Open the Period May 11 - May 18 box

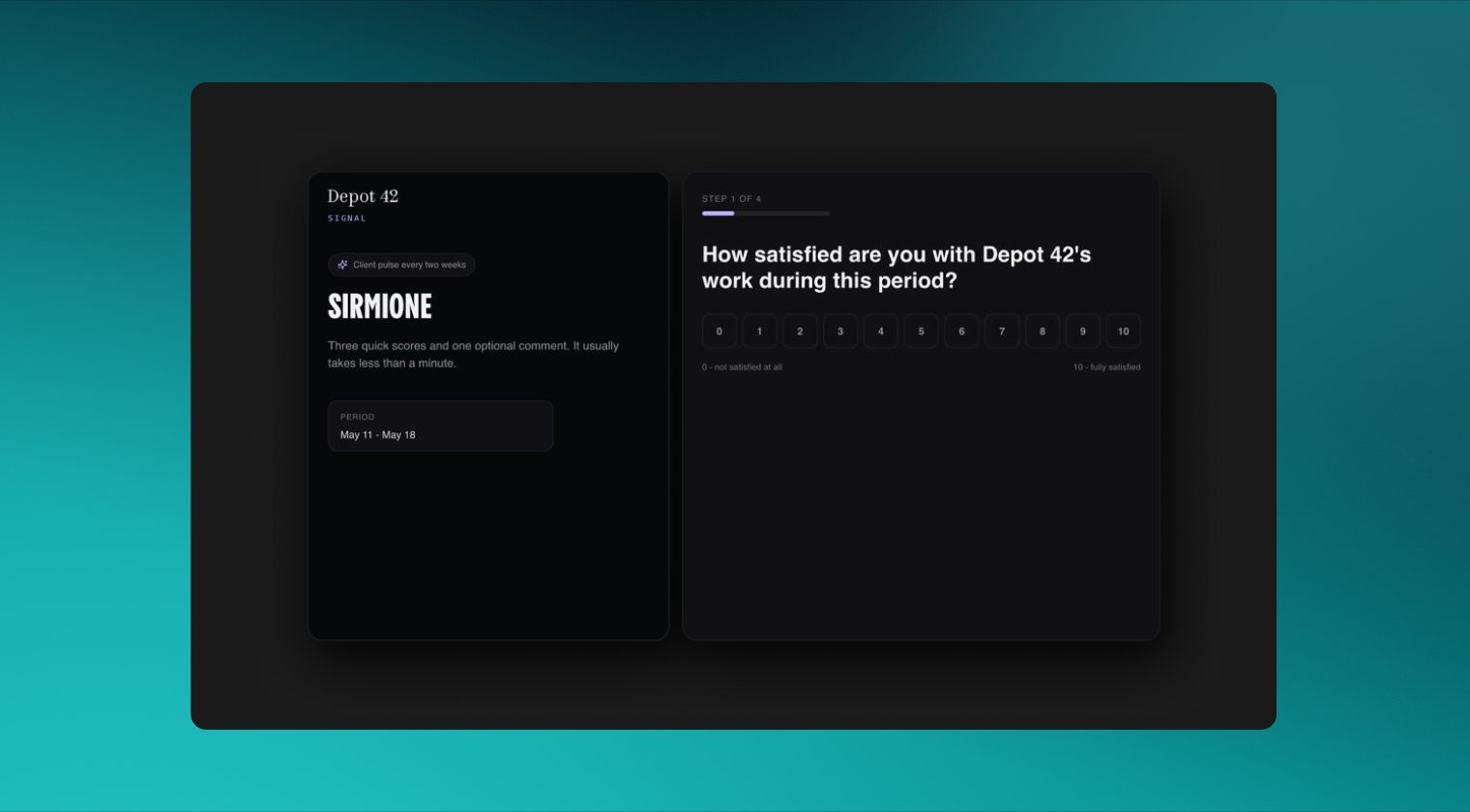pyautogui.click(x=440, y=426)
